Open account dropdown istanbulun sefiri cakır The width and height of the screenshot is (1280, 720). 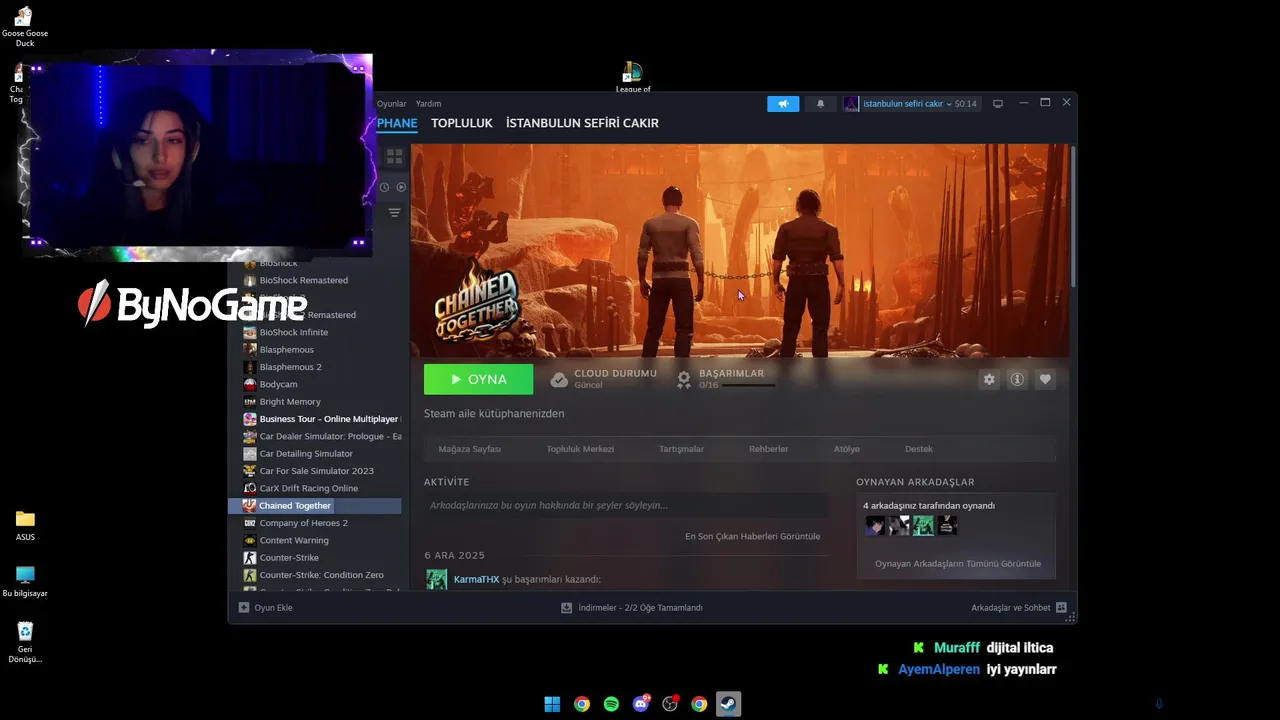pos(907,104)
